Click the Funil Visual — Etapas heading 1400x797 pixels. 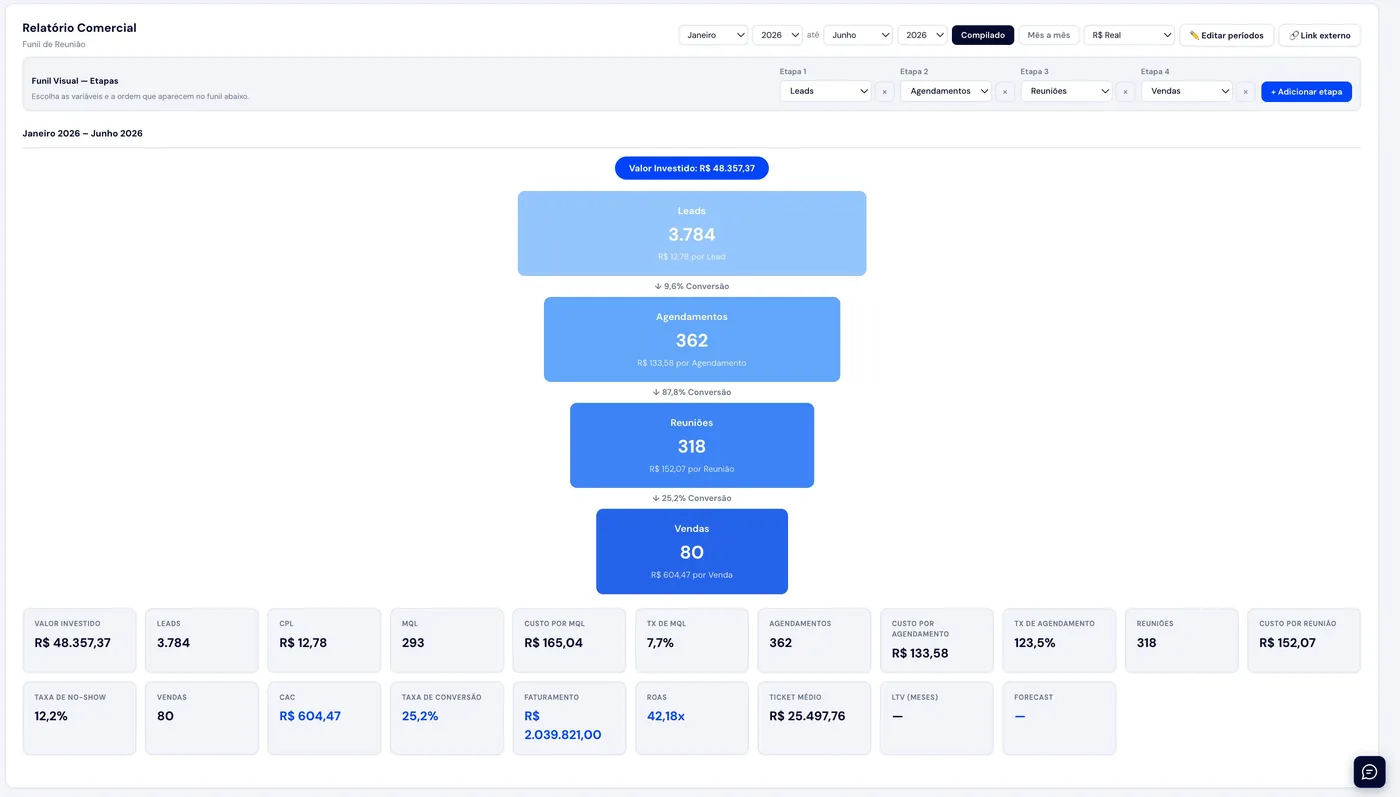pos(75,81)
